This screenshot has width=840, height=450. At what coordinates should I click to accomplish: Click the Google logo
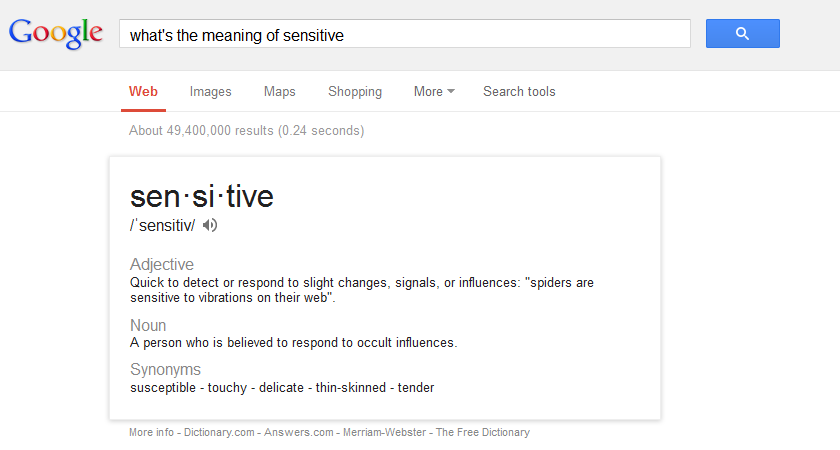[x=56, y=33]
